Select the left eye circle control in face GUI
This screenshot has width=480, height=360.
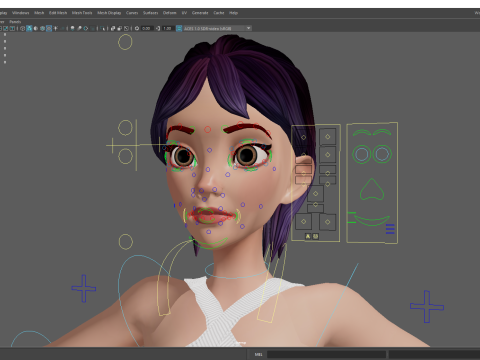362,154
